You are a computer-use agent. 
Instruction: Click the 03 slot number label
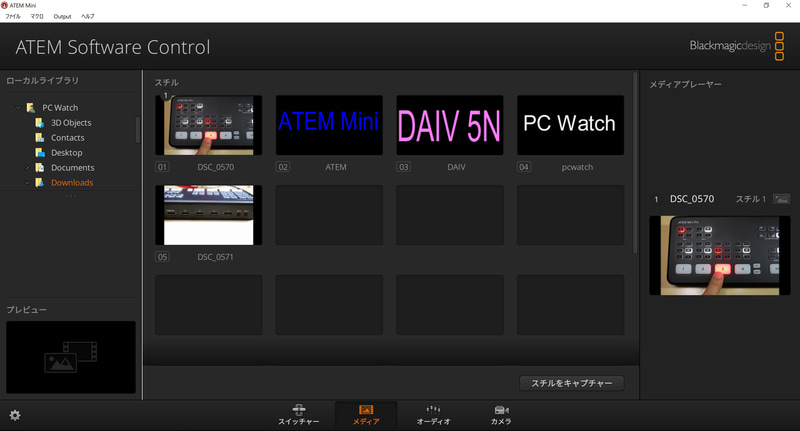tap(403, 167)
